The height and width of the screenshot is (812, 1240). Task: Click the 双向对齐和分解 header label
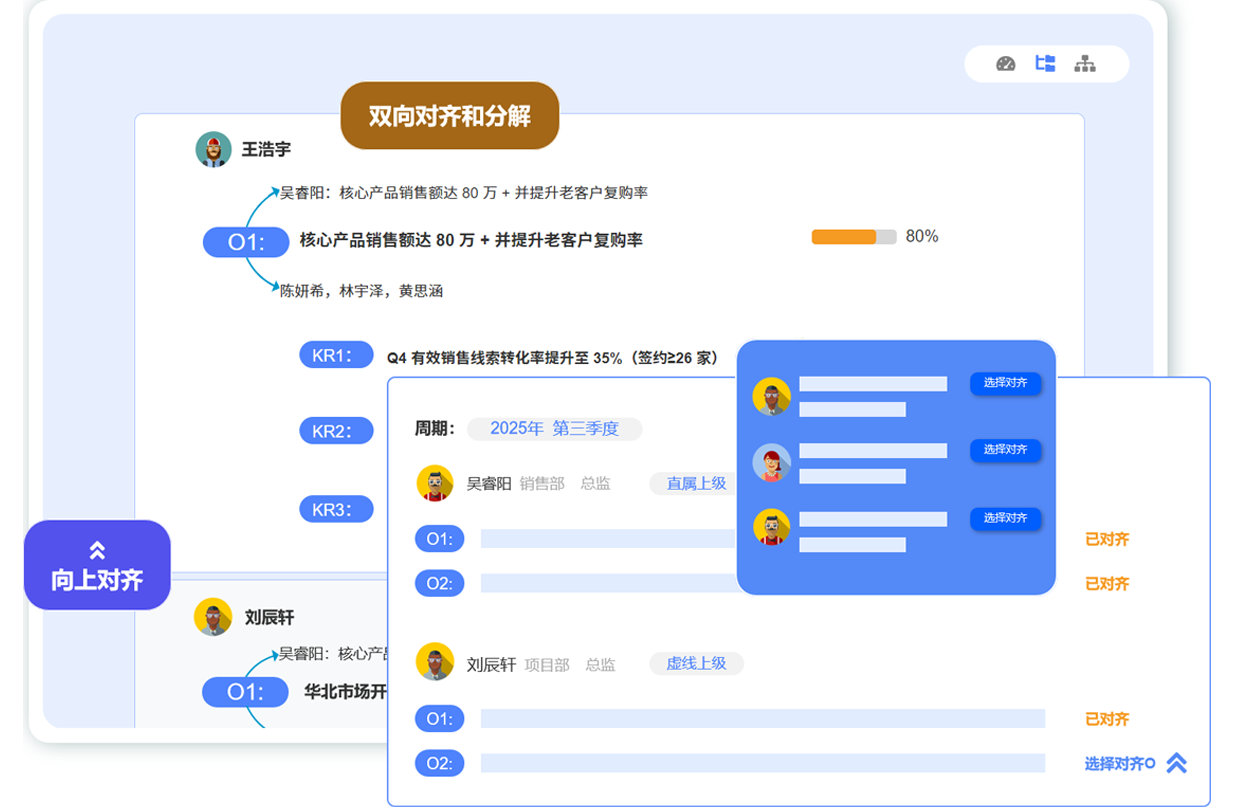[x=449, y=116]
